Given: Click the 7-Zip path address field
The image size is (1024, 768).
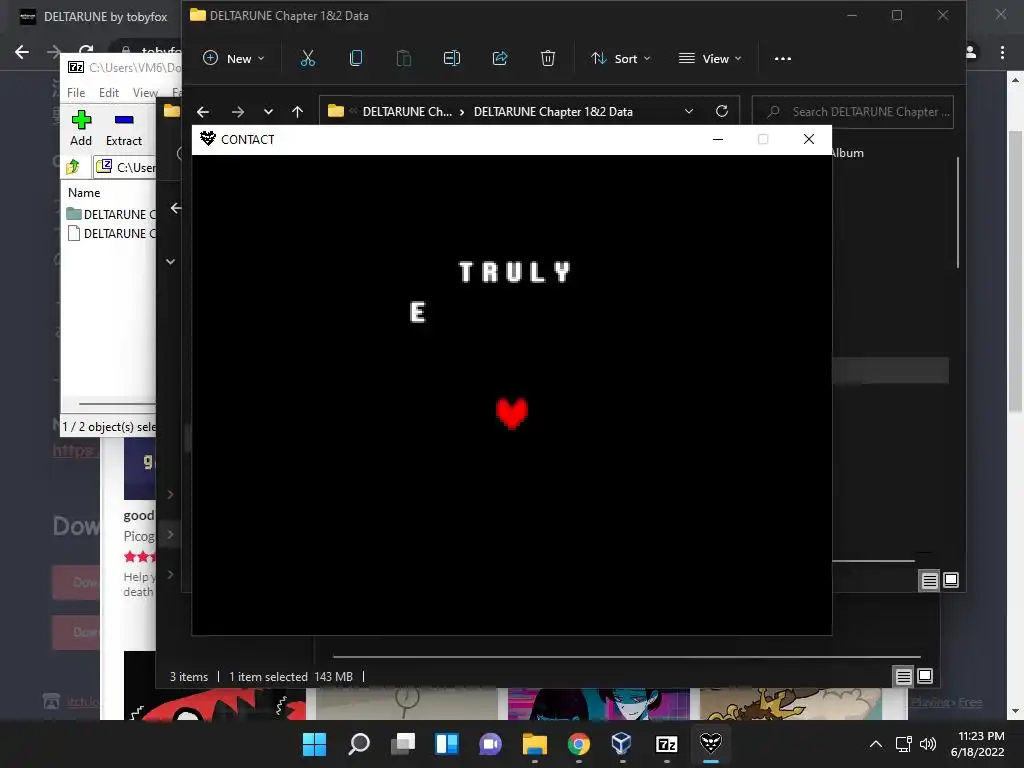Looking at the screenshot, I should (x=125, y=167).
